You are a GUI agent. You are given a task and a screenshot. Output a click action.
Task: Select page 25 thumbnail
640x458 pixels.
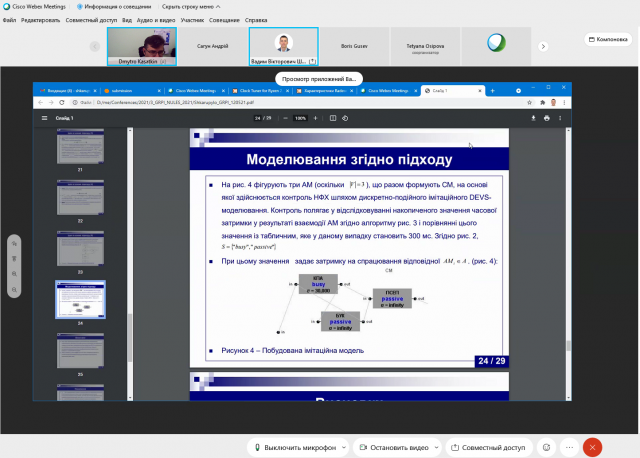pos(80,351)
